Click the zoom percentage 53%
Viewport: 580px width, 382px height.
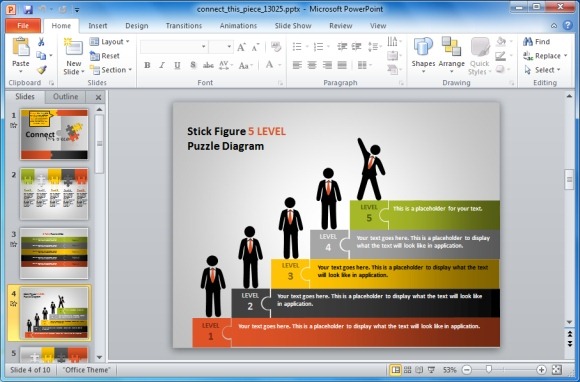click(449, 369)
